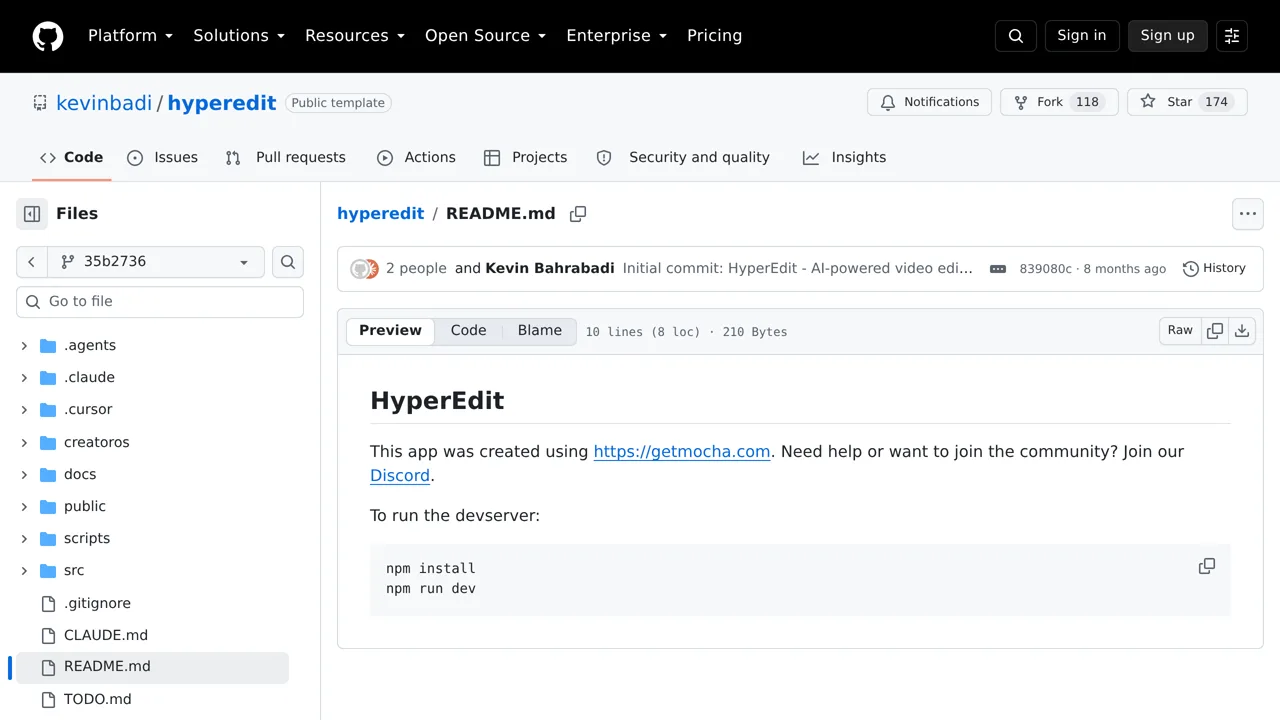1280x720 pixels.
Task: Click the public folder icon
Action: [x=48, y=507]
